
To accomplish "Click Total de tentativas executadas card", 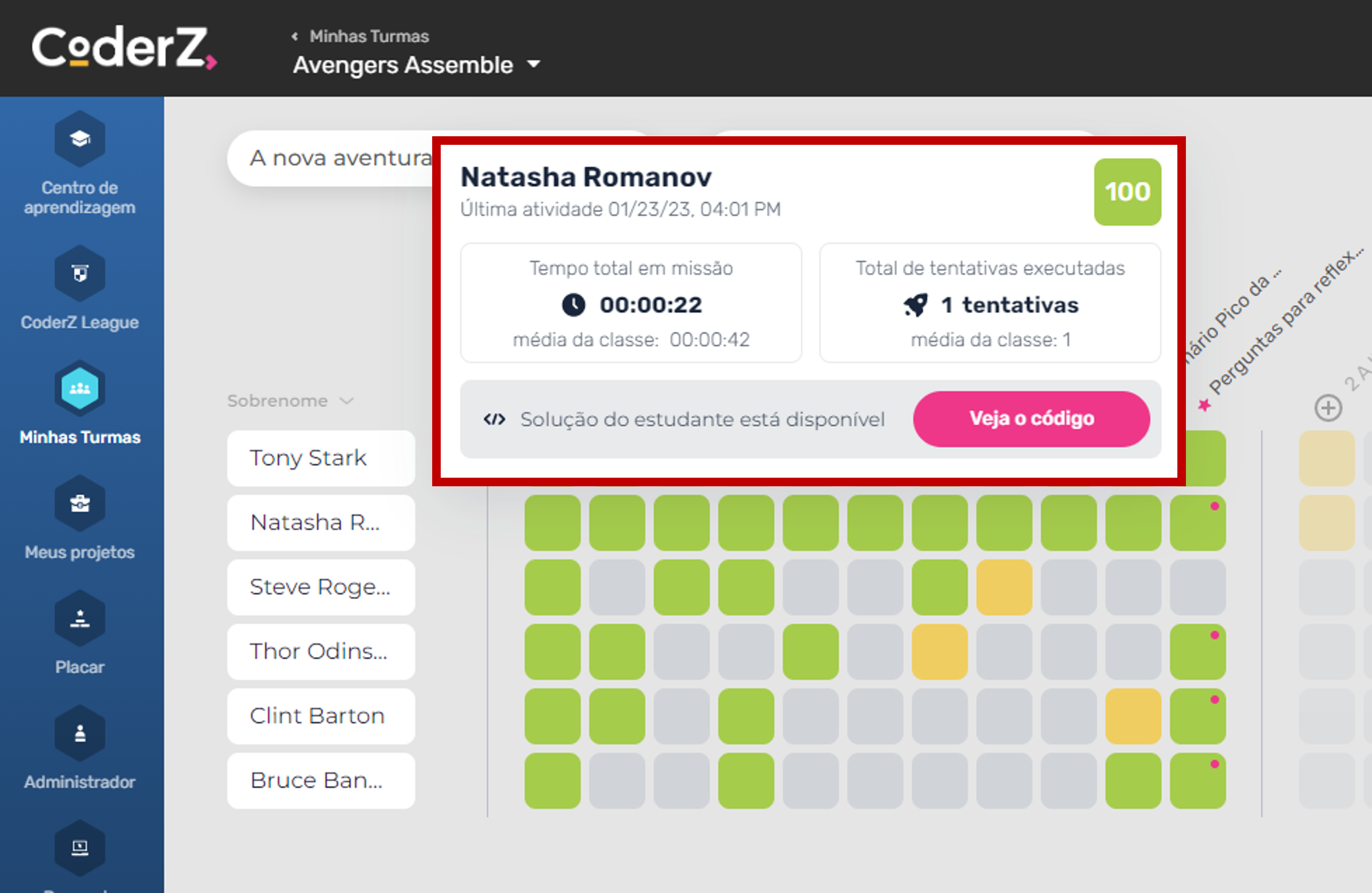I will click(x=990, y=303).
